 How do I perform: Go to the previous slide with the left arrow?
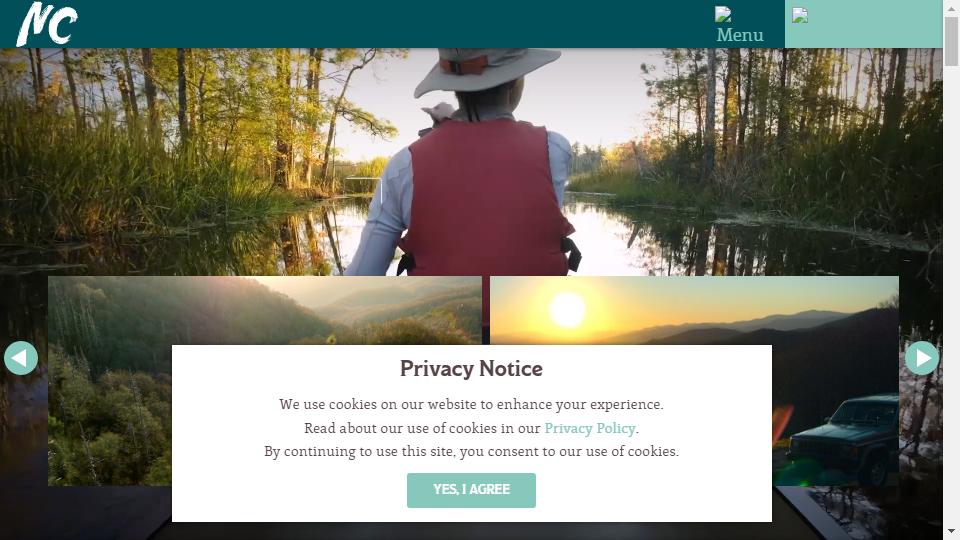21,358
